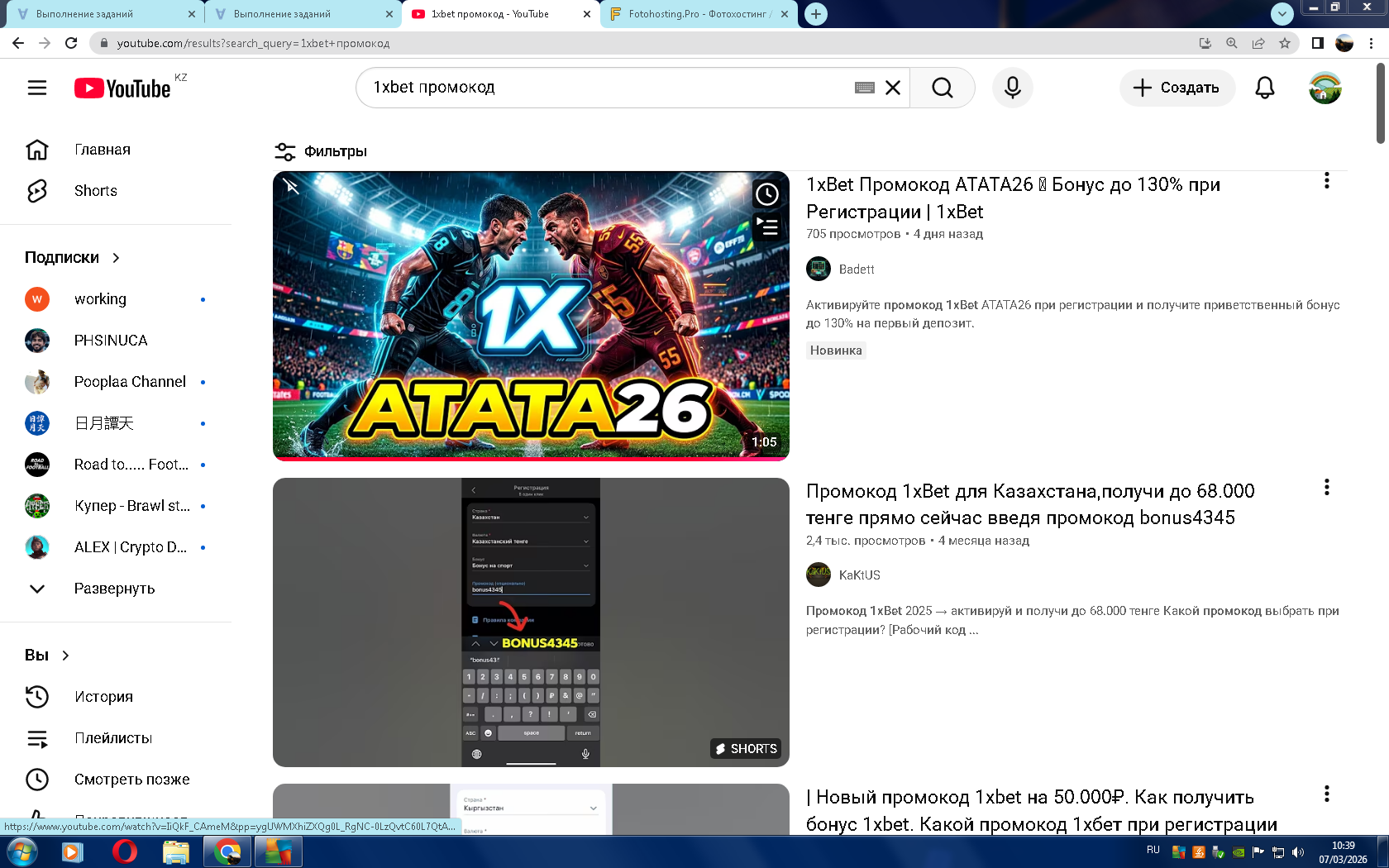Open the tab search dropdown
Screen dimensions: 1389x868
[1282, 13]
